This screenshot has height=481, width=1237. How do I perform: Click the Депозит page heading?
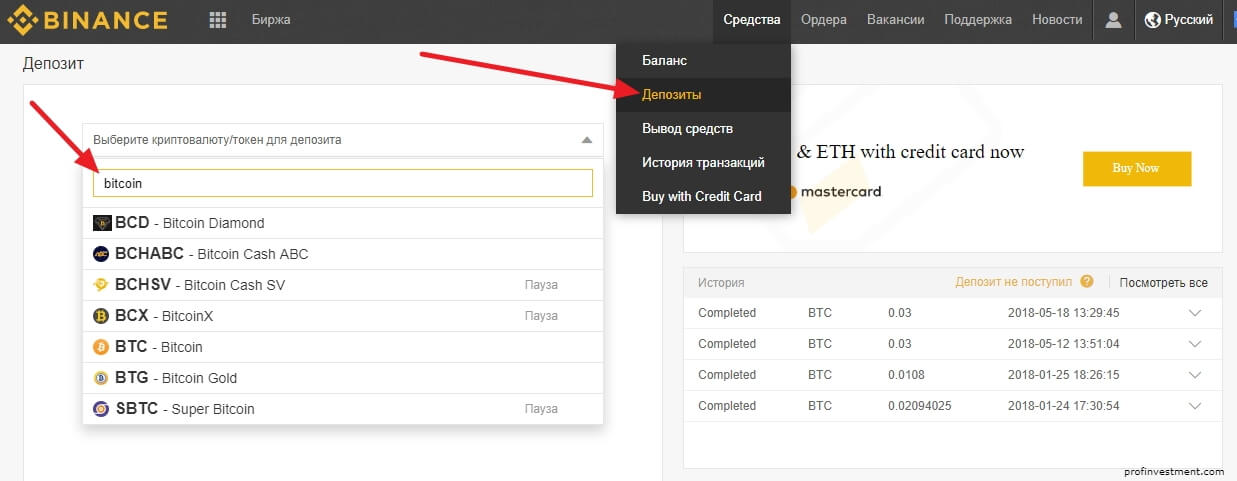(53, 64)
